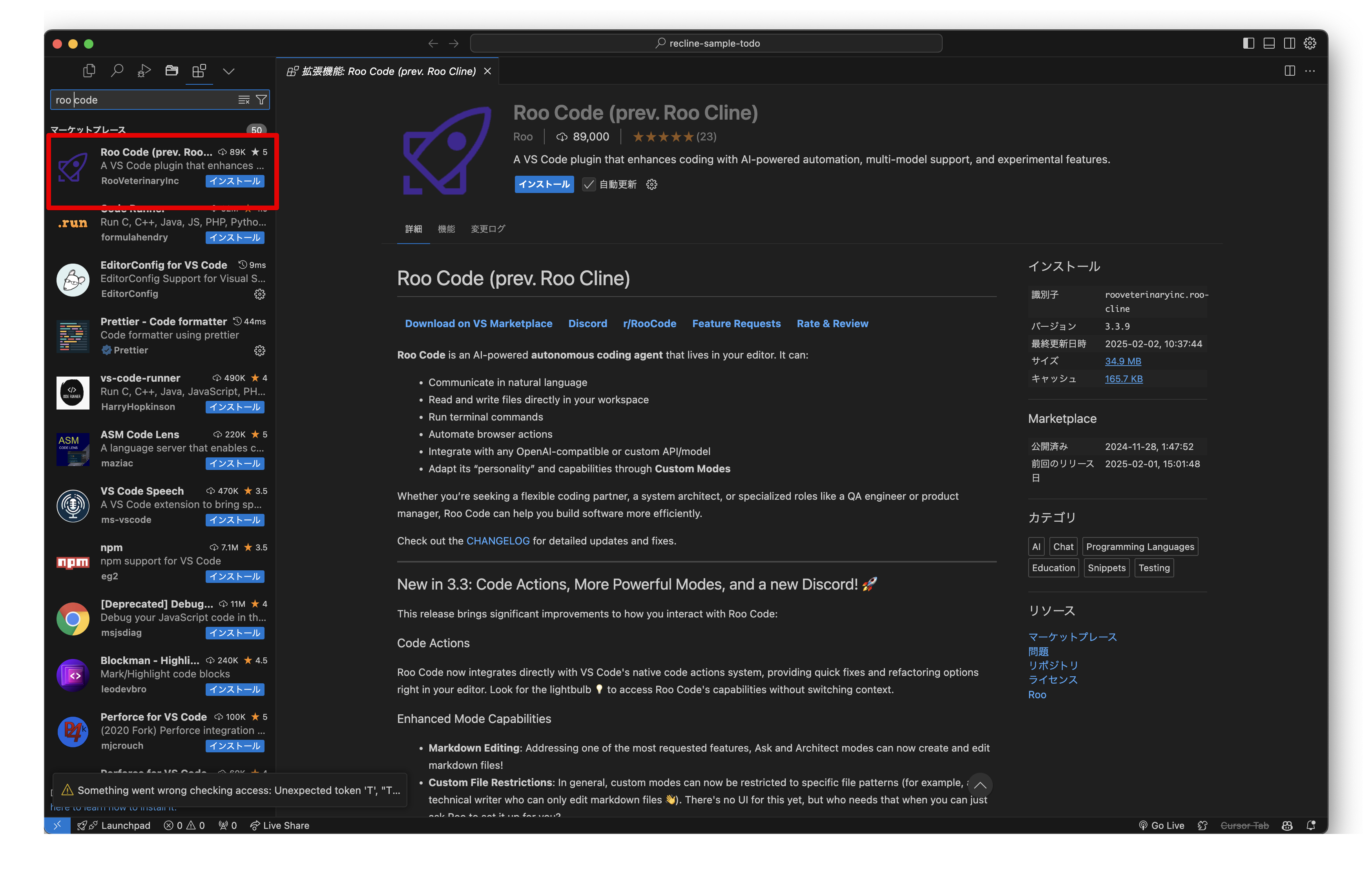Switch to the 機能 tab
This screenshot has height=892, width=1372.
coord(446,229)
